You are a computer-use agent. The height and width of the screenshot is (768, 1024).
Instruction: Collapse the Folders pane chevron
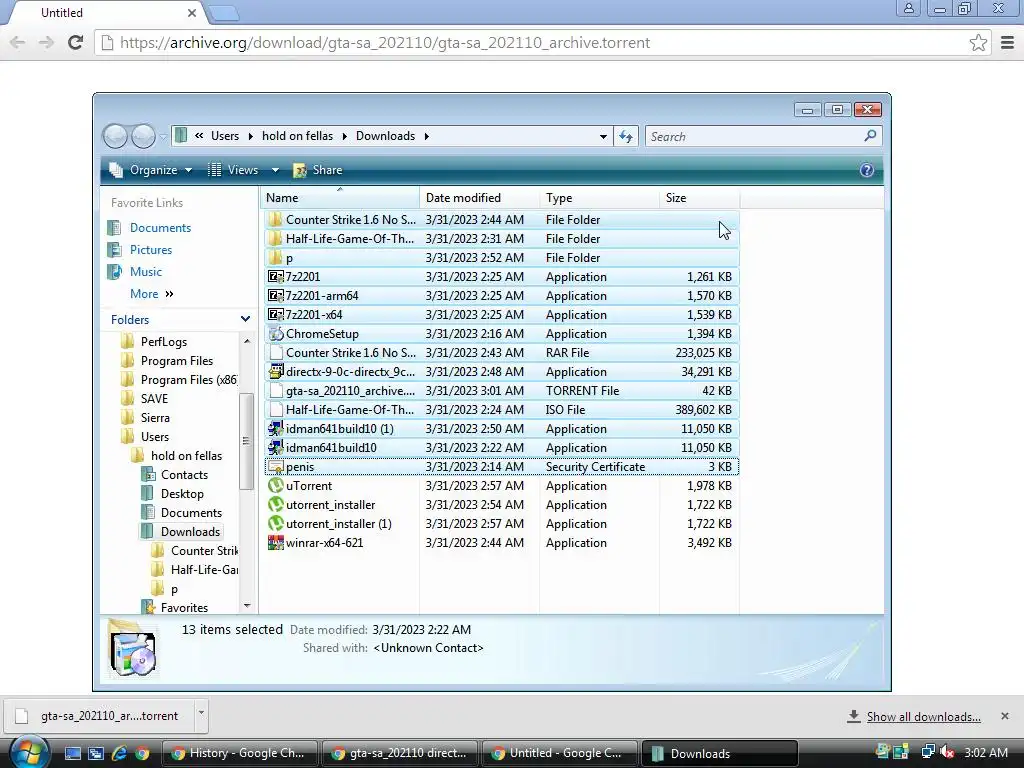[x=245, y=319]
